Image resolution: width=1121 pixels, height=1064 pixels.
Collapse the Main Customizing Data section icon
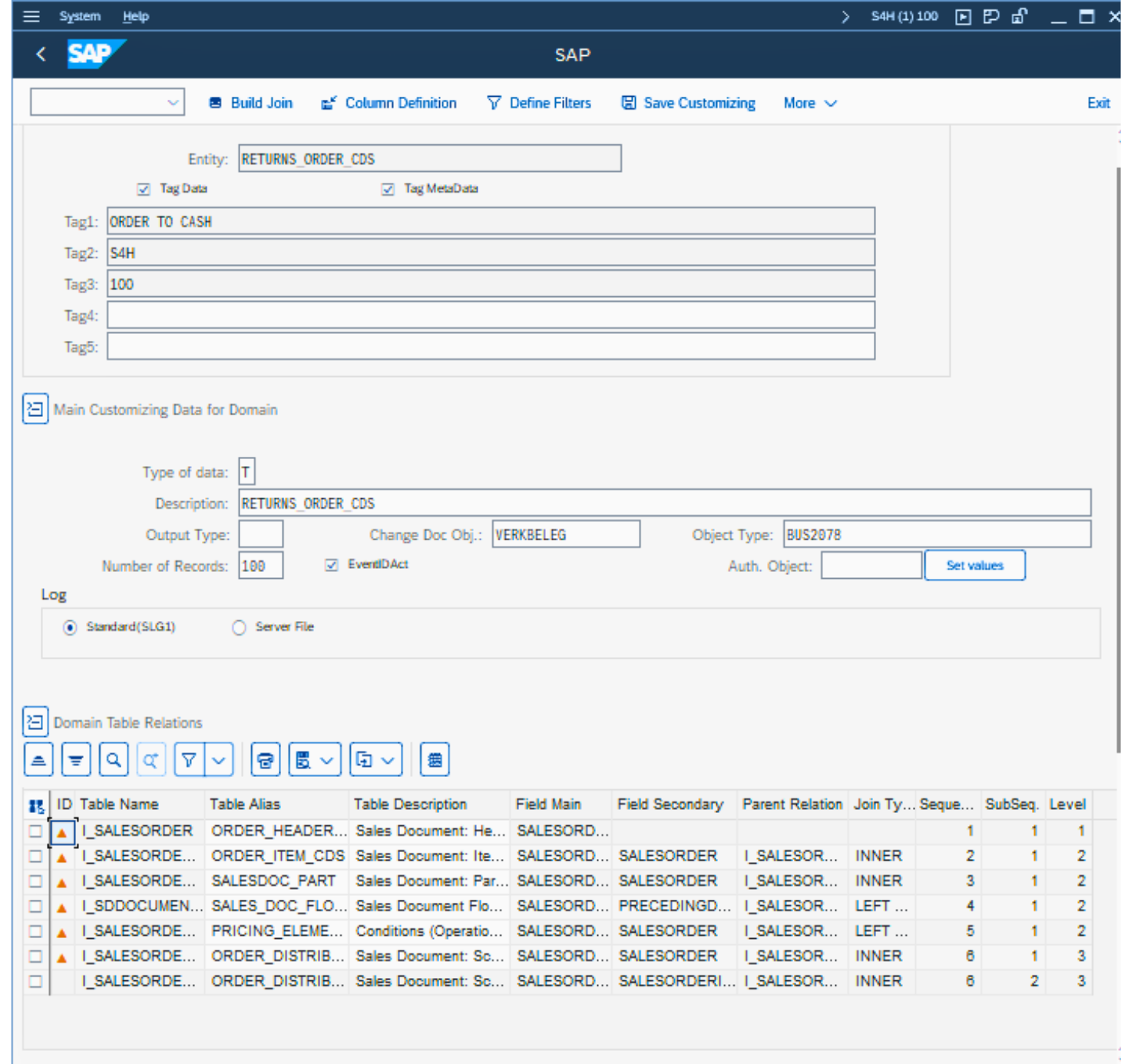click(x=35, y=409)
